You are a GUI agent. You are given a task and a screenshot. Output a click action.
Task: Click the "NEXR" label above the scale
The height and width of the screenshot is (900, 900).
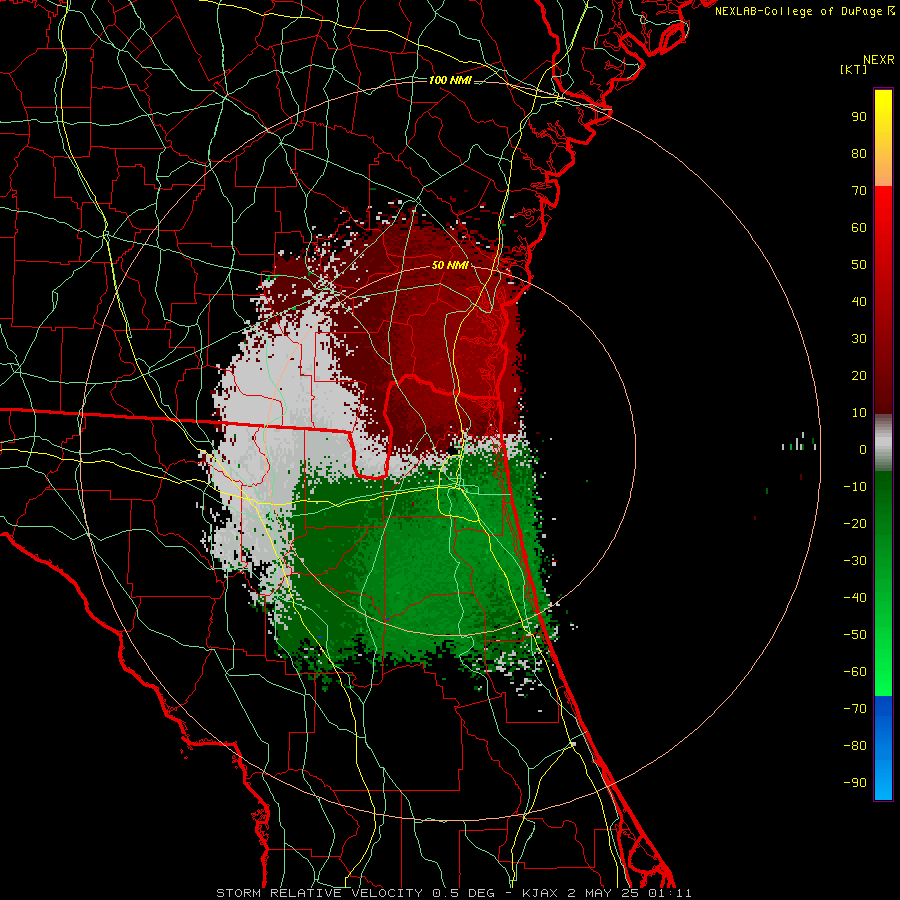click(x=879, y=60)
